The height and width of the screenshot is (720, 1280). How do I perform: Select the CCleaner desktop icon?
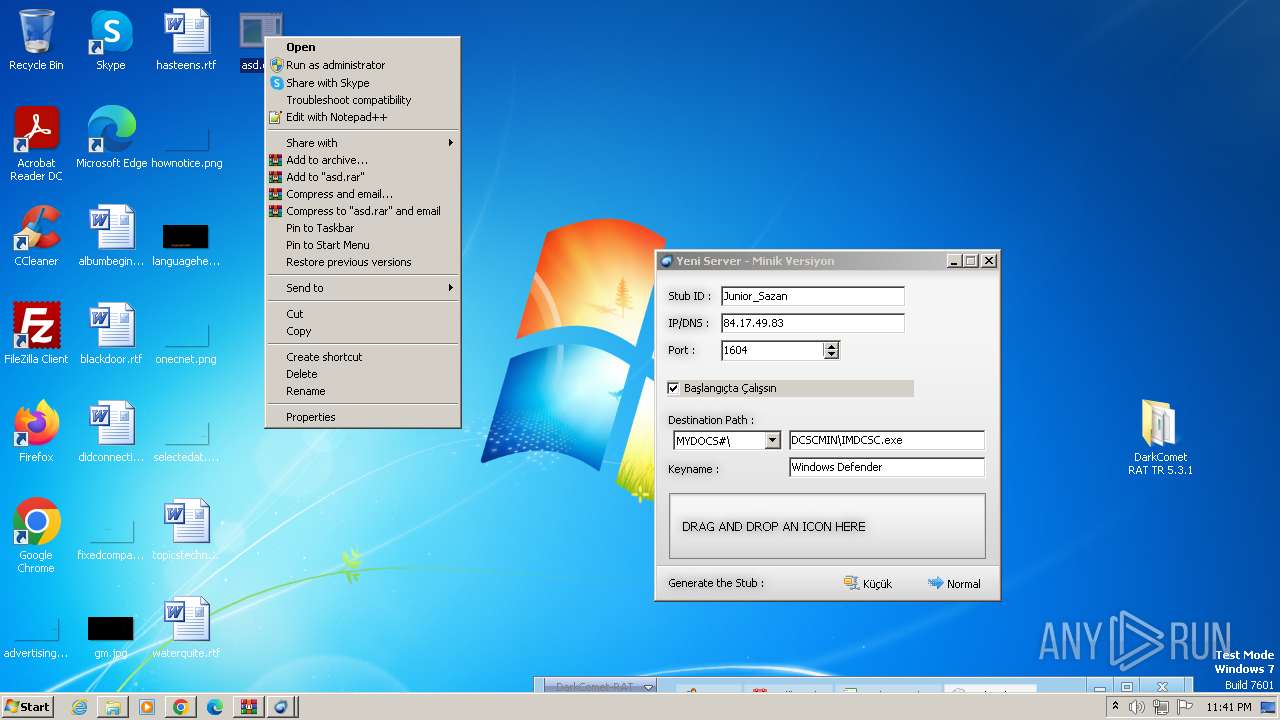(x=36, y=236)
